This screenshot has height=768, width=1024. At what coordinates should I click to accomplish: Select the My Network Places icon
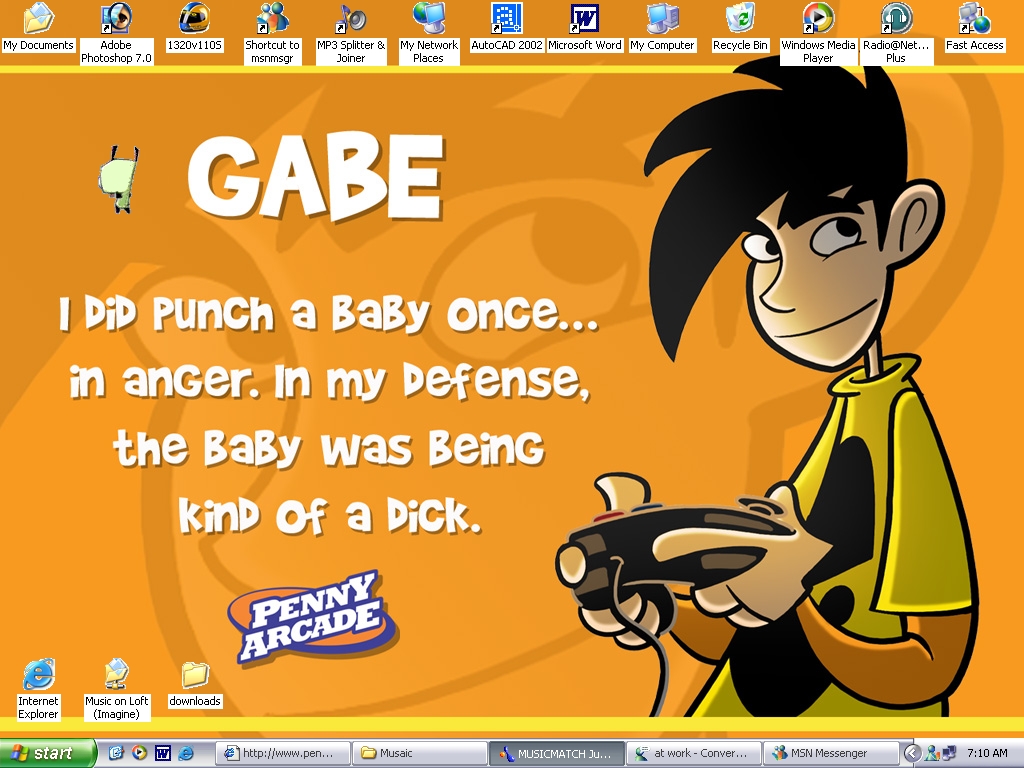point(428,20)
